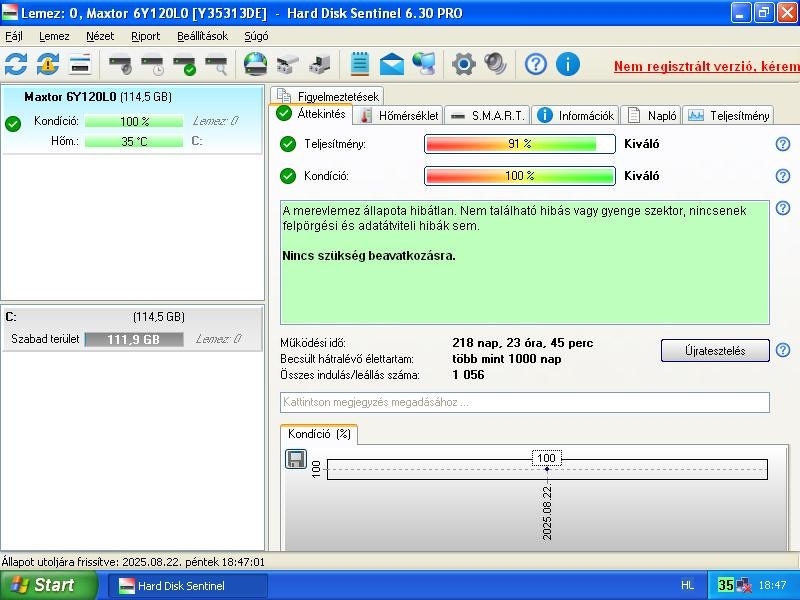The width and height of the screenshot is (800, 600).
Task: Select the Maxtor 6Y120L0 disk entry
Action: (x=132, y=119)
